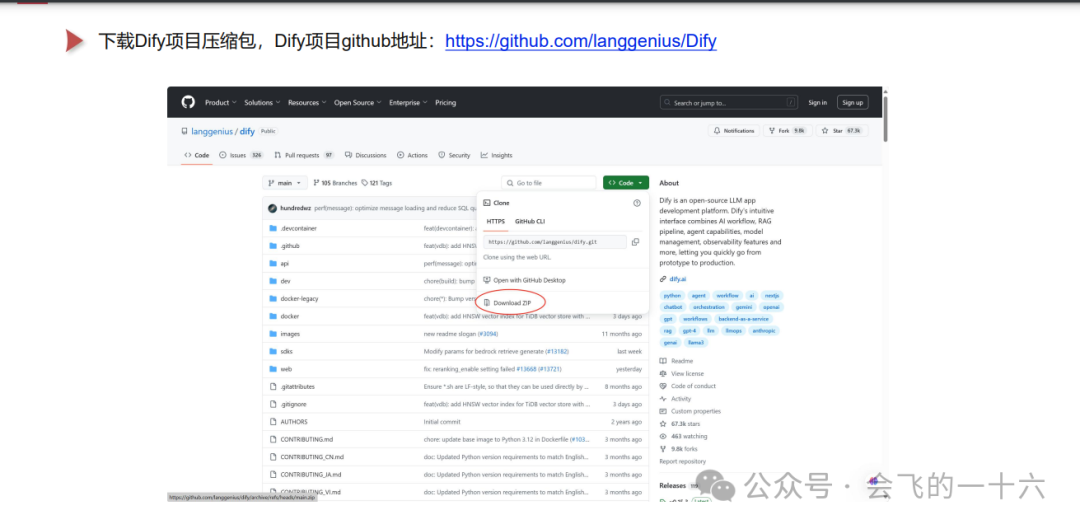Click the copy clone URL icon
Viewport: 1080px width, 529px height.
pyautogui.click(x=635, y=242)
